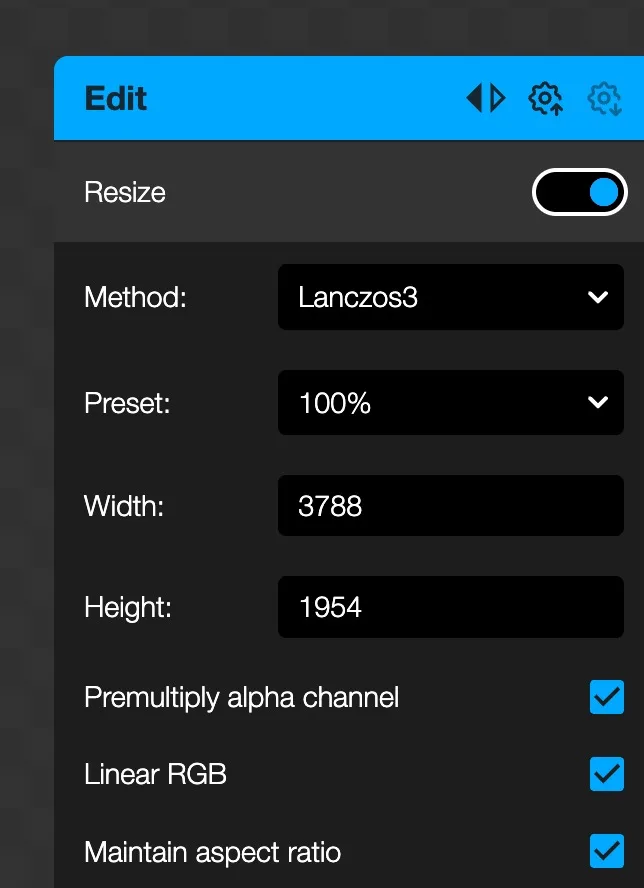Click the 'Premultiply alpha channel' label text
Screen dimensions: 644x888
[241, 697]
